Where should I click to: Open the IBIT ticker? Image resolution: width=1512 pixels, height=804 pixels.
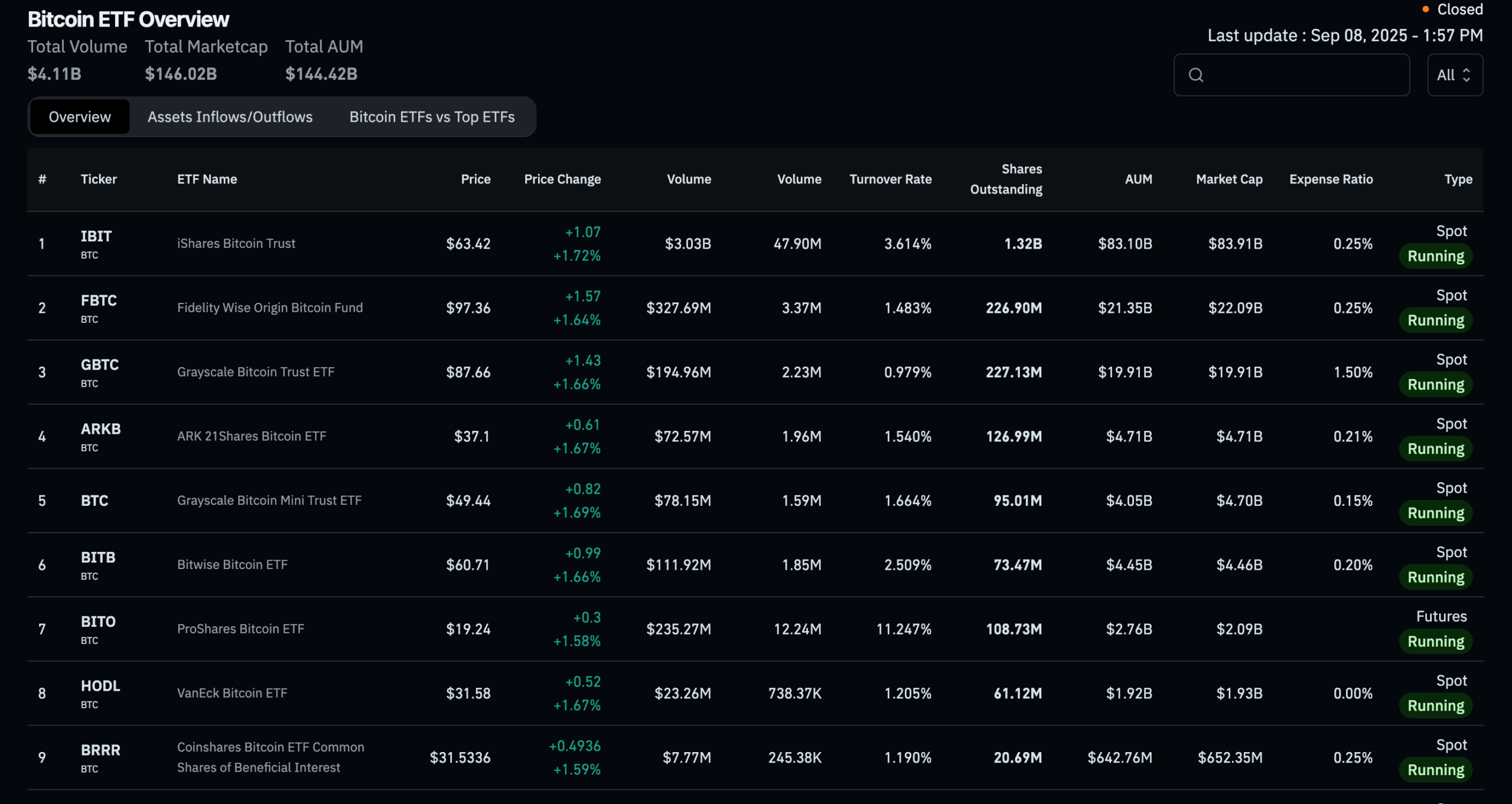[96, 236]
